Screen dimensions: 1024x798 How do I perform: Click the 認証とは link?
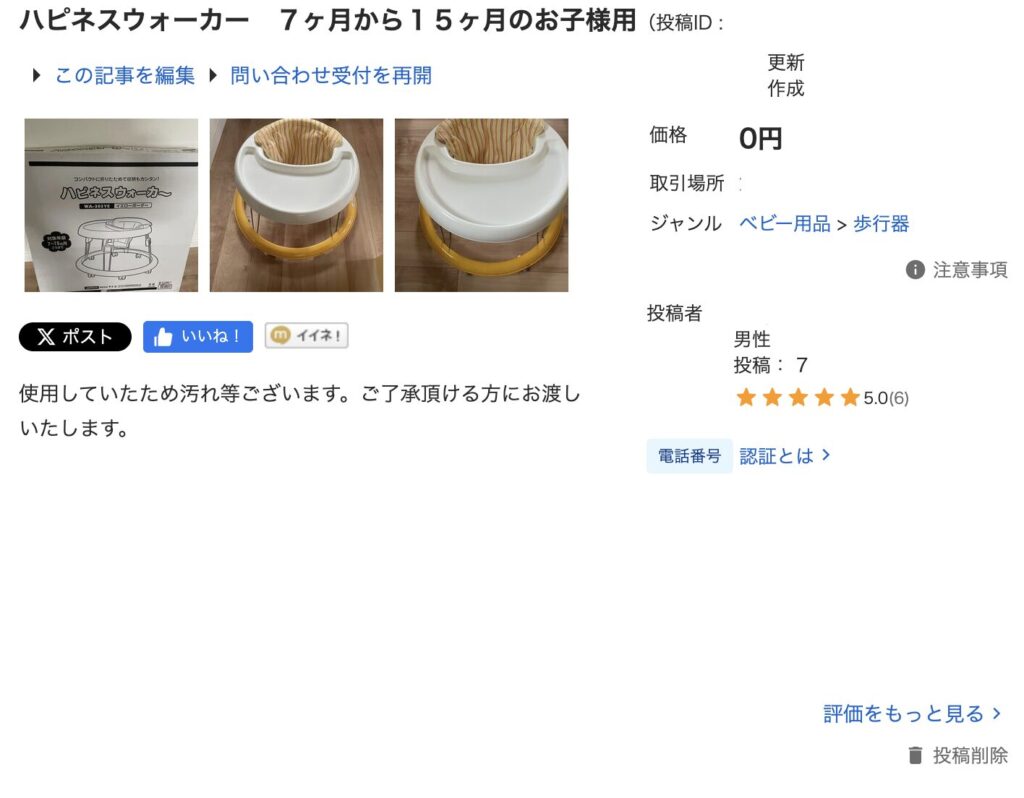point(784,456)
